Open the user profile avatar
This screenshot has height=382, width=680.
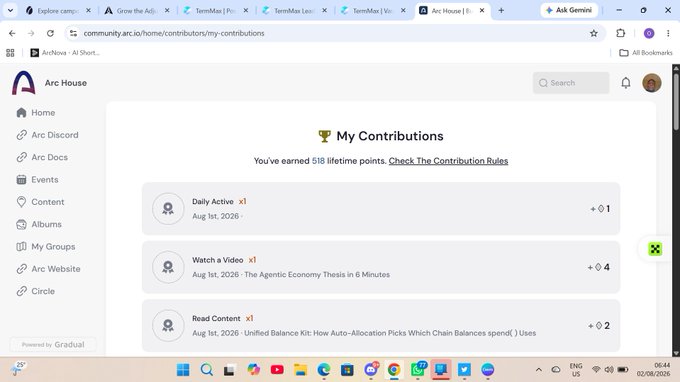651,83
